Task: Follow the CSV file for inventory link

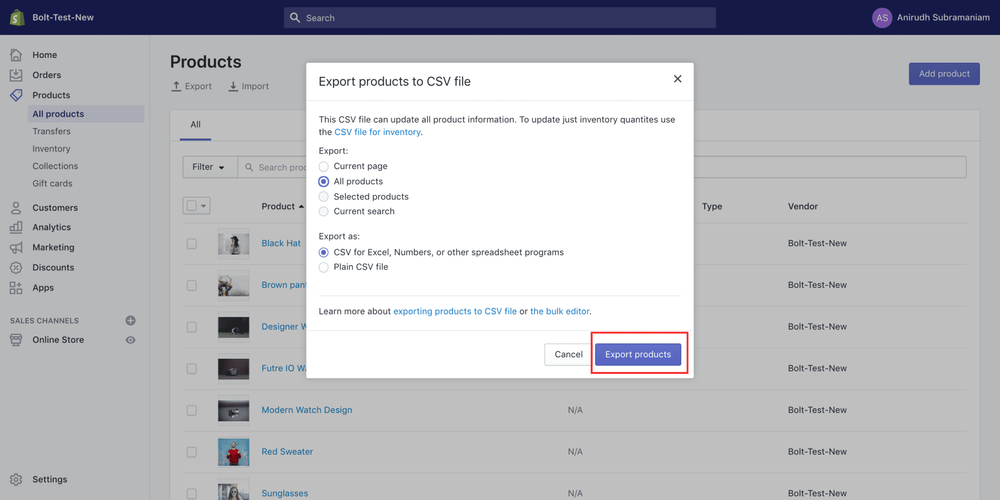Action: (378, 132)
